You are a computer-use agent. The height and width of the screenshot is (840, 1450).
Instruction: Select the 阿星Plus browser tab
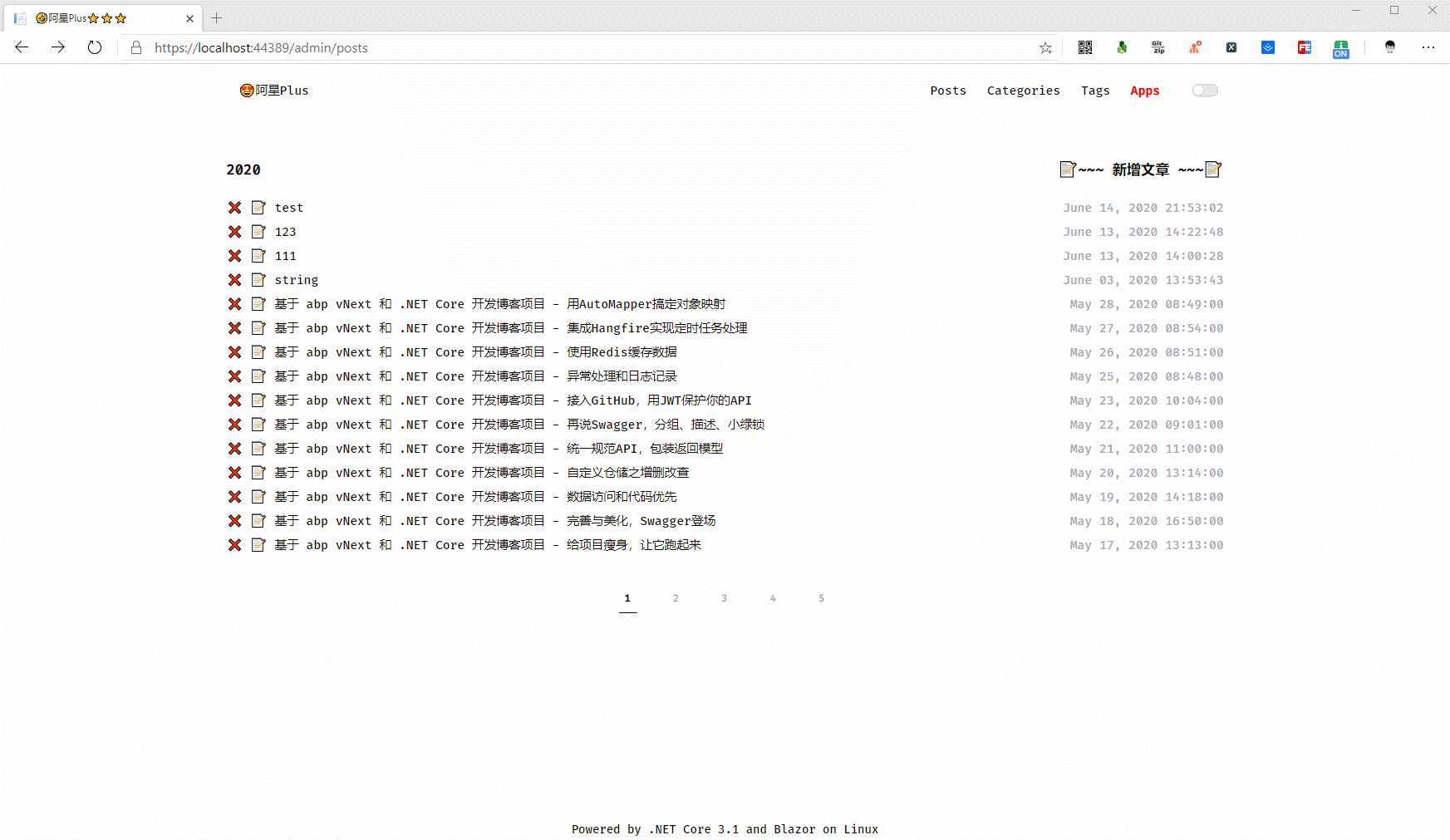coord(101,18)
